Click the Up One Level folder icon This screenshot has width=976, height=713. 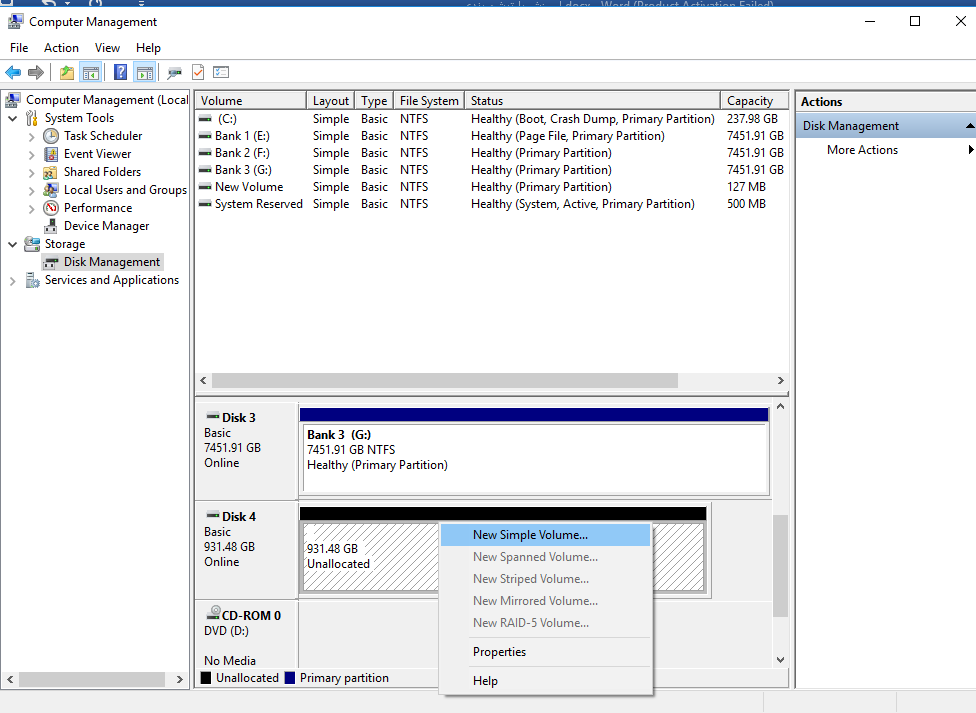(67, 72)
